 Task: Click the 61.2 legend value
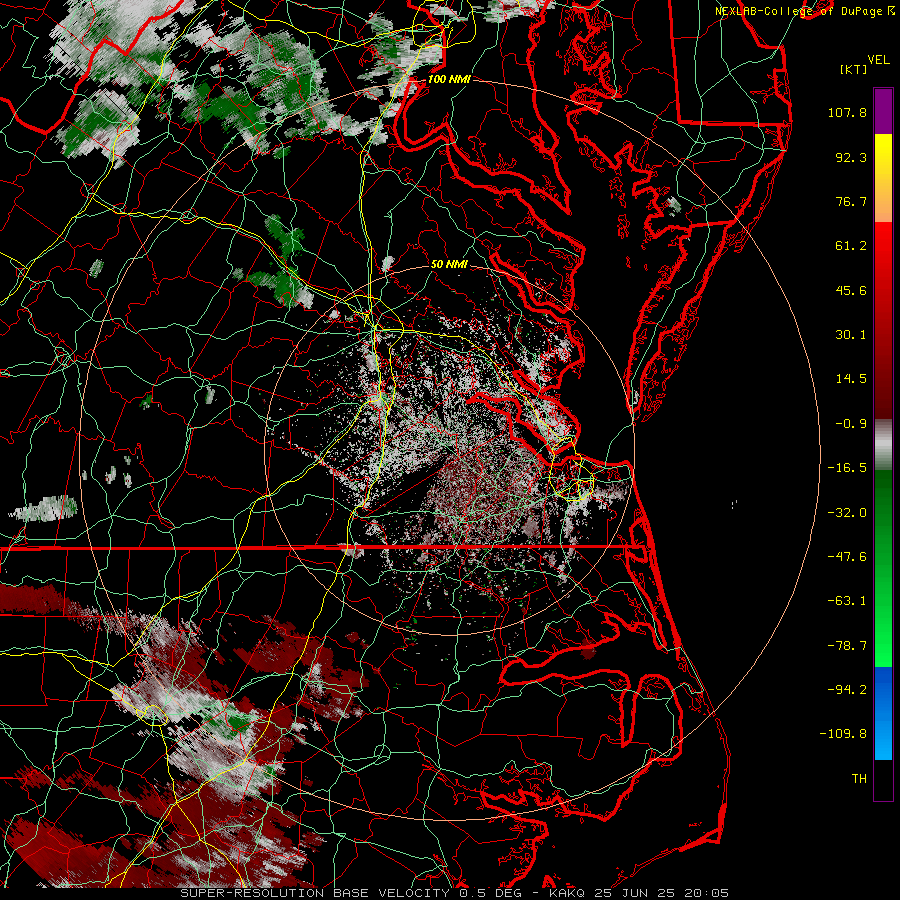pyautogui.click(x=851, y=246)
